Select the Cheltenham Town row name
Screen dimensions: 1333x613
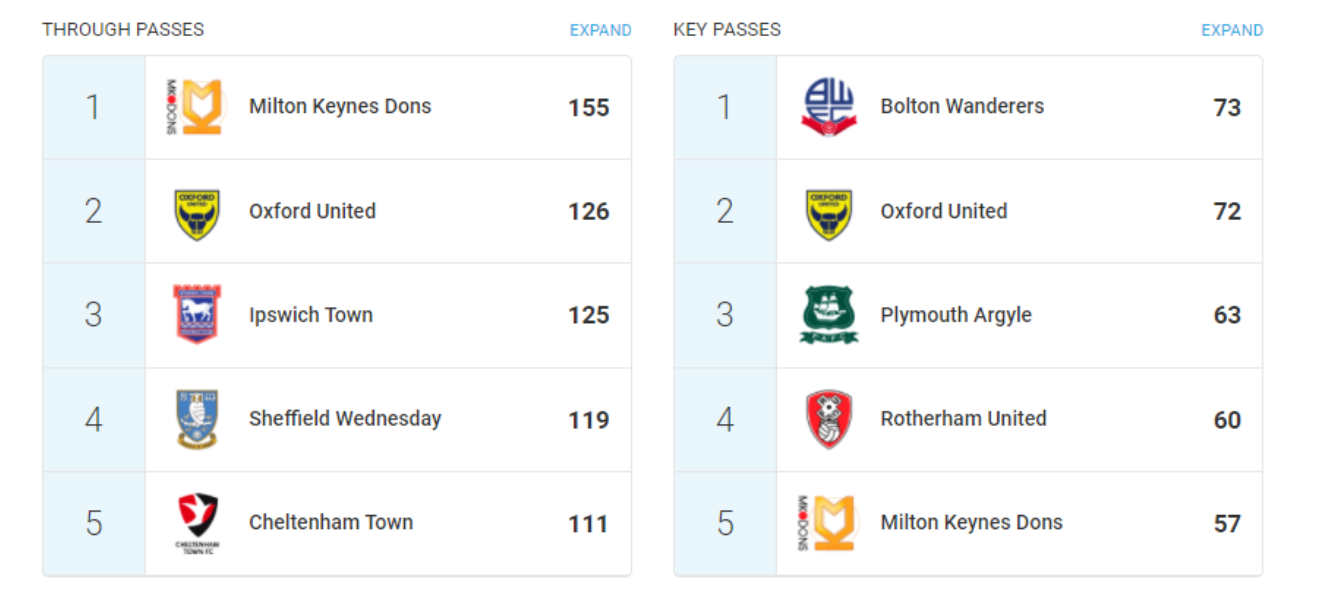[x=331, y=522]
